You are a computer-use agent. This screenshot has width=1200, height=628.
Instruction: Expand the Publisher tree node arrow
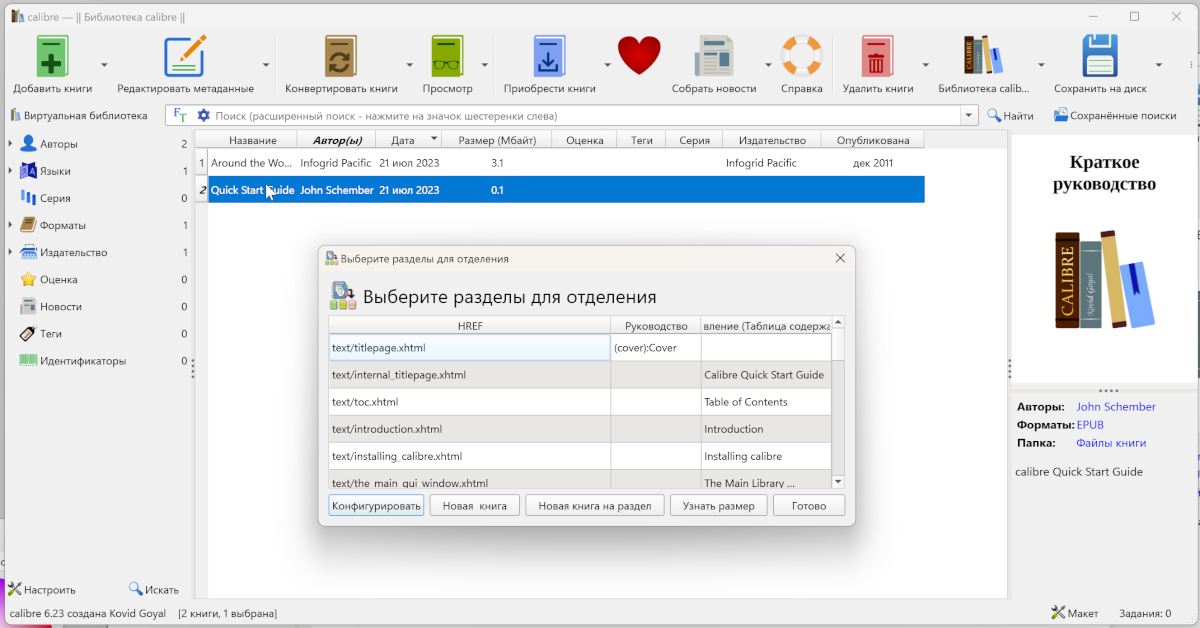point(10,252)
